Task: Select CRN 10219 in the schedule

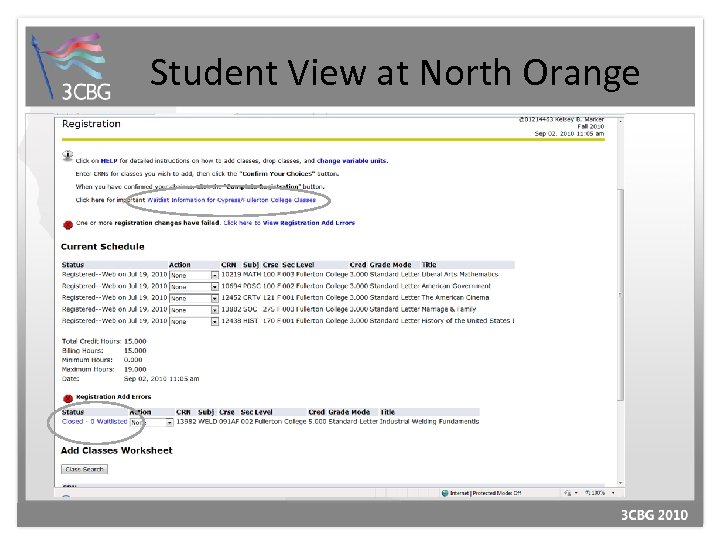Action: (x=231, y=274)
